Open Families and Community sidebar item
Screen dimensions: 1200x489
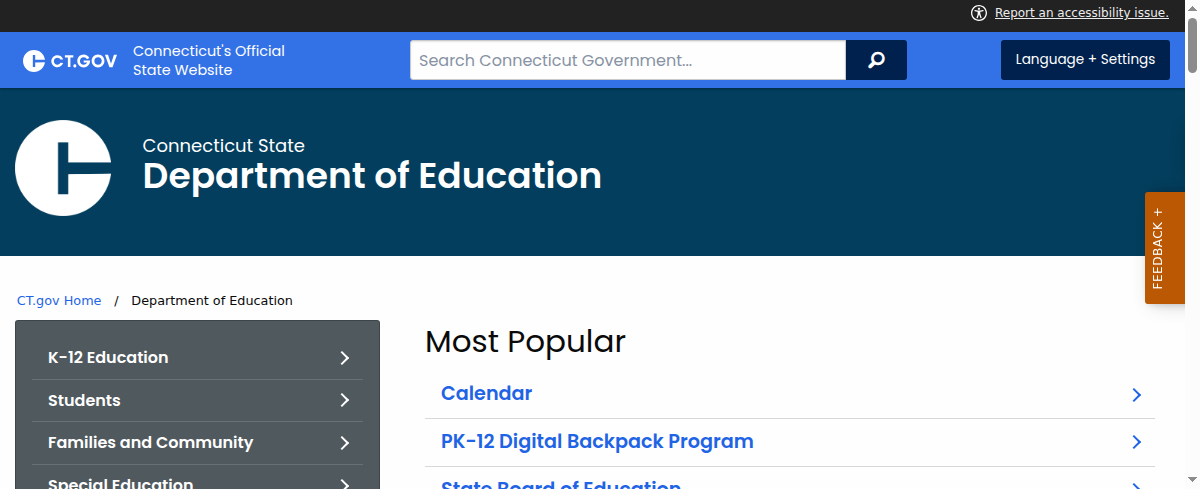[150, 442]
